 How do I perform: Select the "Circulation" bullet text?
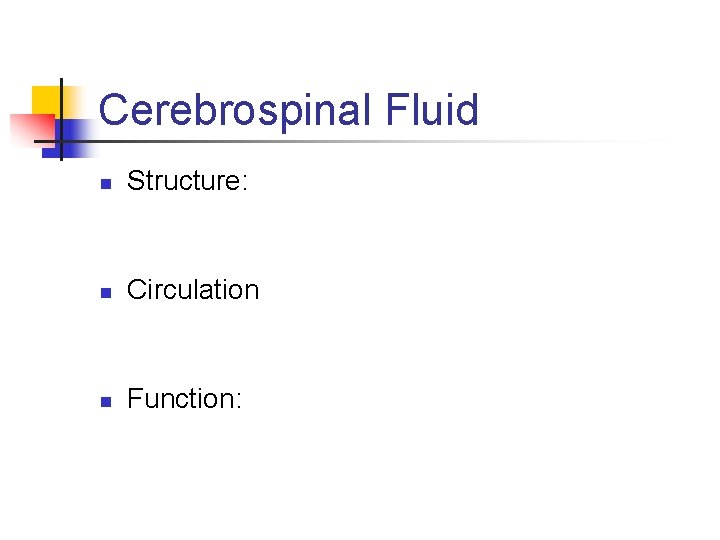193,290
